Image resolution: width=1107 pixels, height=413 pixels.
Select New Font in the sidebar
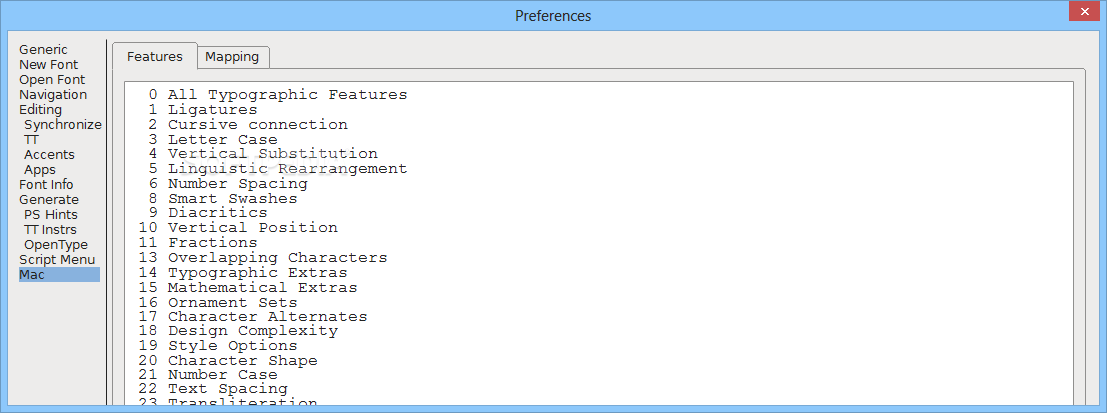point(49,64)
